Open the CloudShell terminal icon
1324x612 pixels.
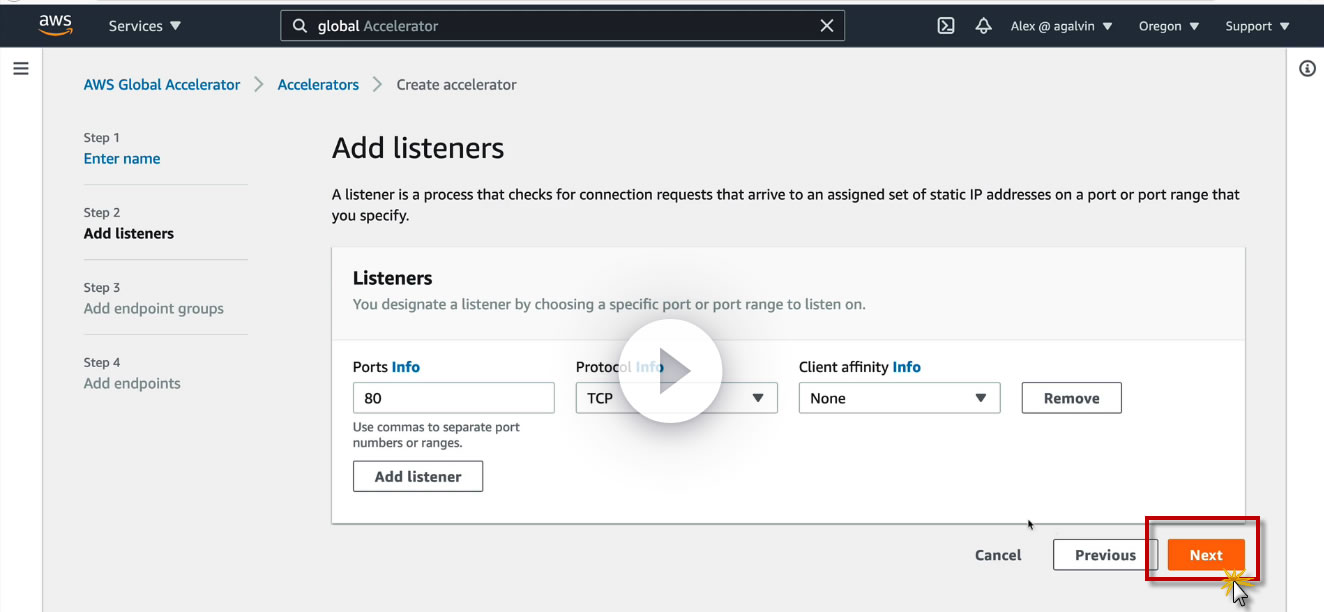[x=946, y=26]
